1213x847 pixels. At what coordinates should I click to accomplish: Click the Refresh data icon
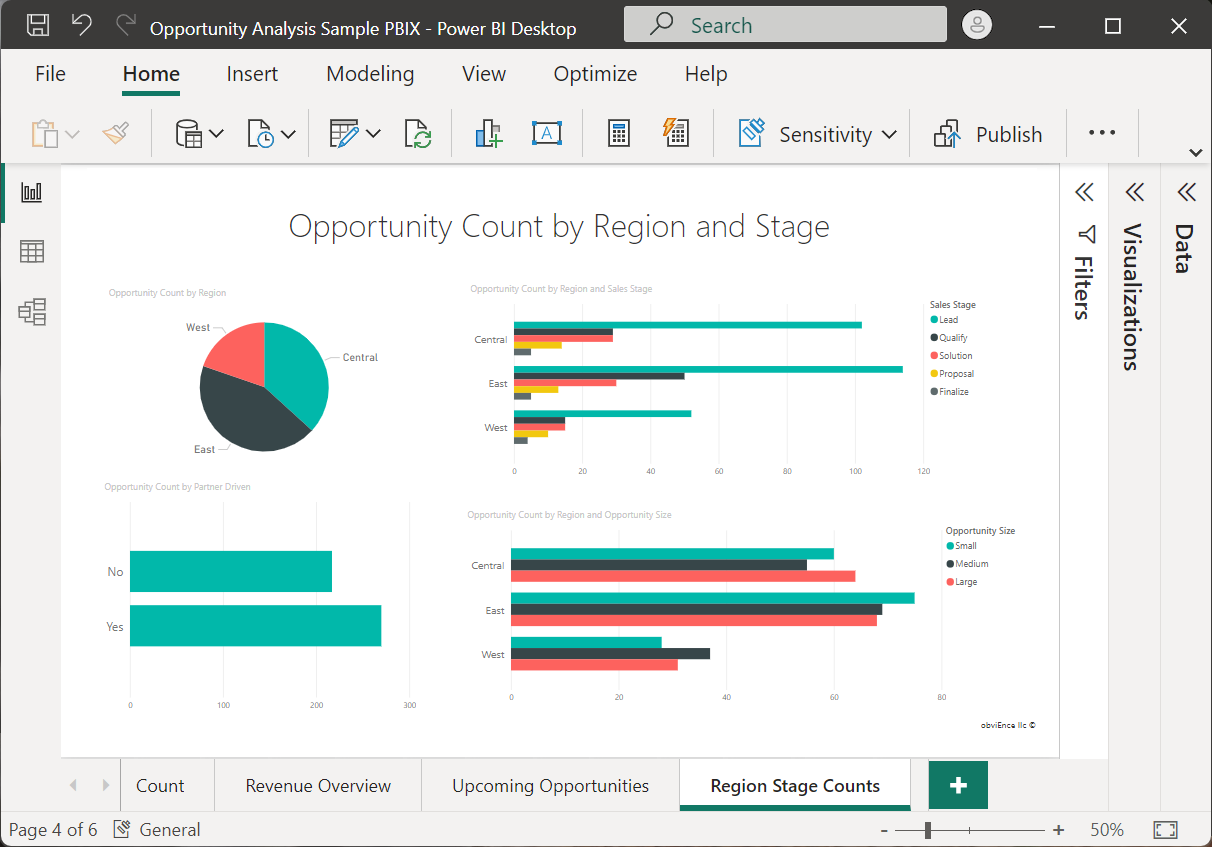click(x=418, y=134)
